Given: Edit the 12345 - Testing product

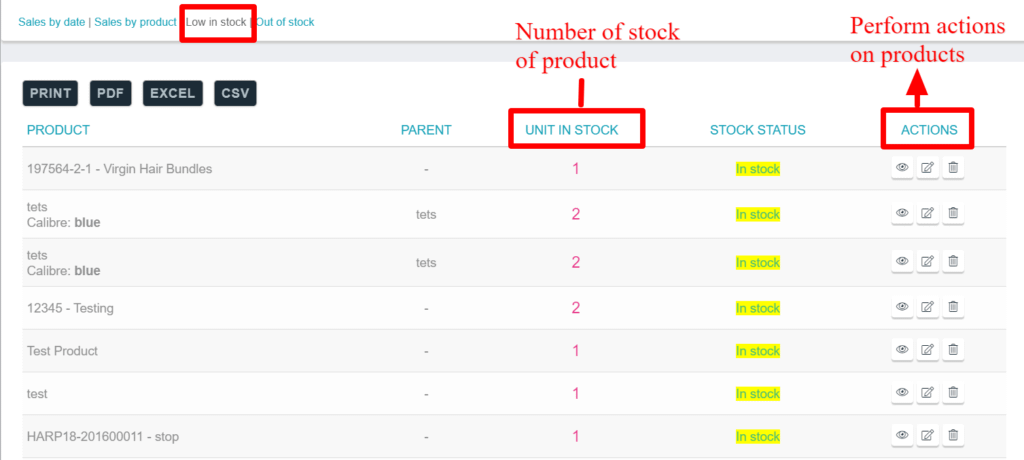Looking at the screenshot, I should 927,307.
